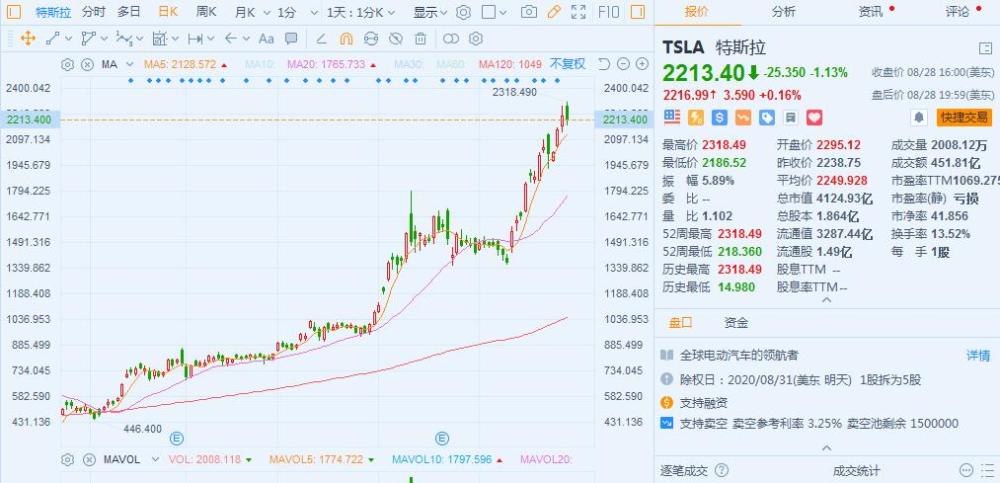This screenshot has width=1000, height=483.
Task: Click the orange trend-line badge icon
Action: click(x=744, y=117)
